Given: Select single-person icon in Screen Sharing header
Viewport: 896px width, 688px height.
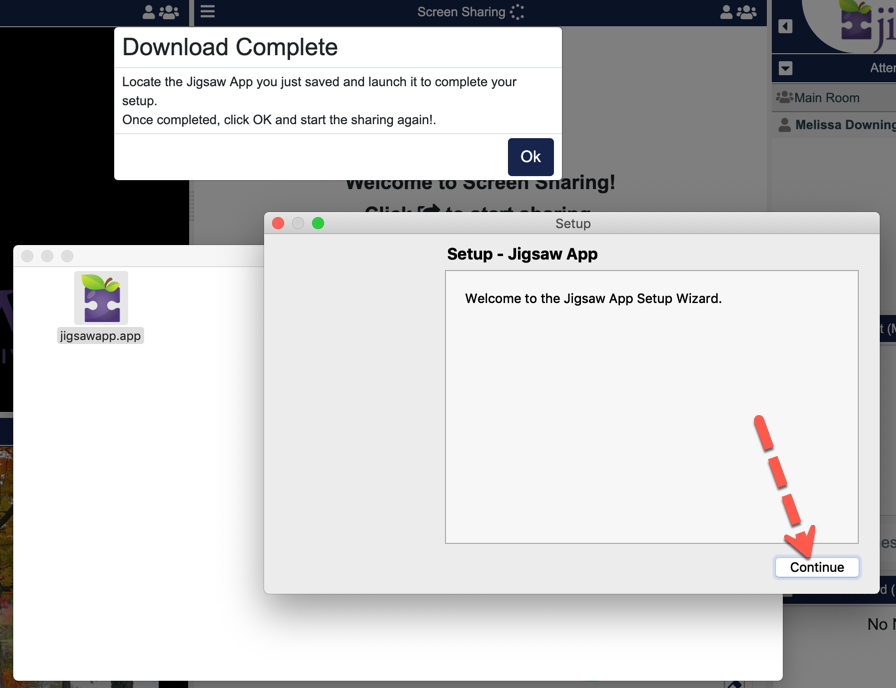Looking at the screenshot, I should pos(727,12).
